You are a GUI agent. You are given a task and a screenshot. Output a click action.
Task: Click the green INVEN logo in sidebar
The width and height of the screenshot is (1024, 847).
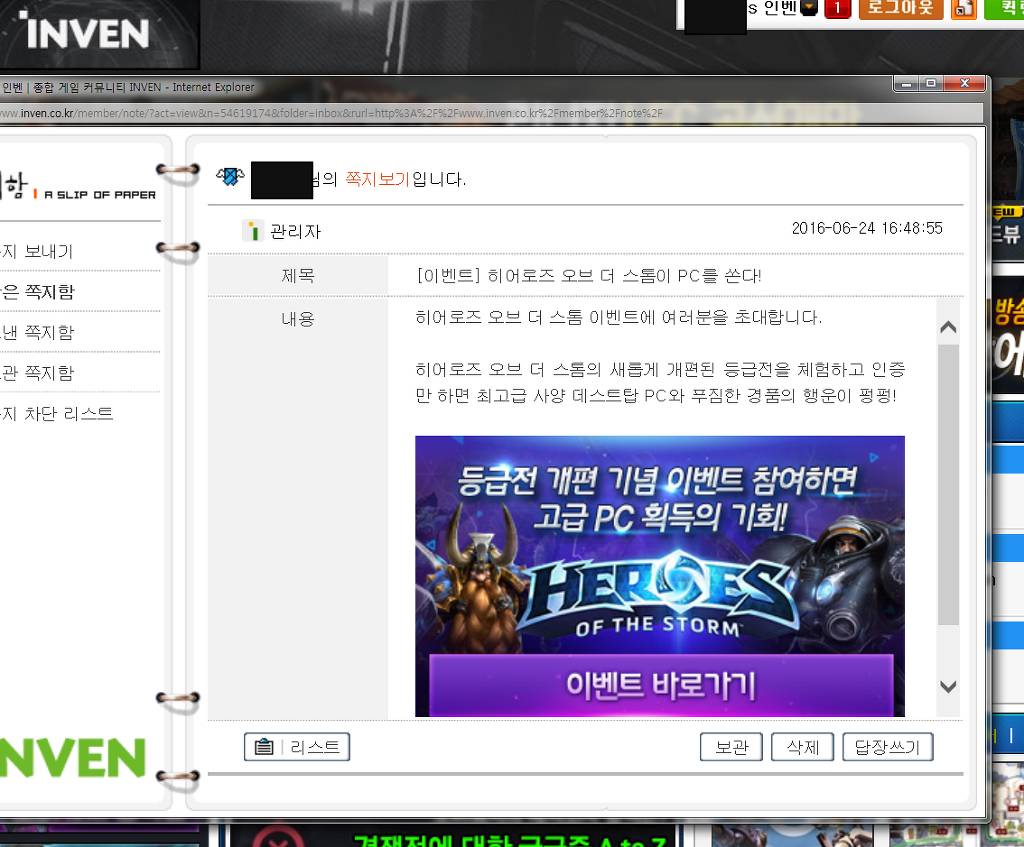click(x=72, y=759)
